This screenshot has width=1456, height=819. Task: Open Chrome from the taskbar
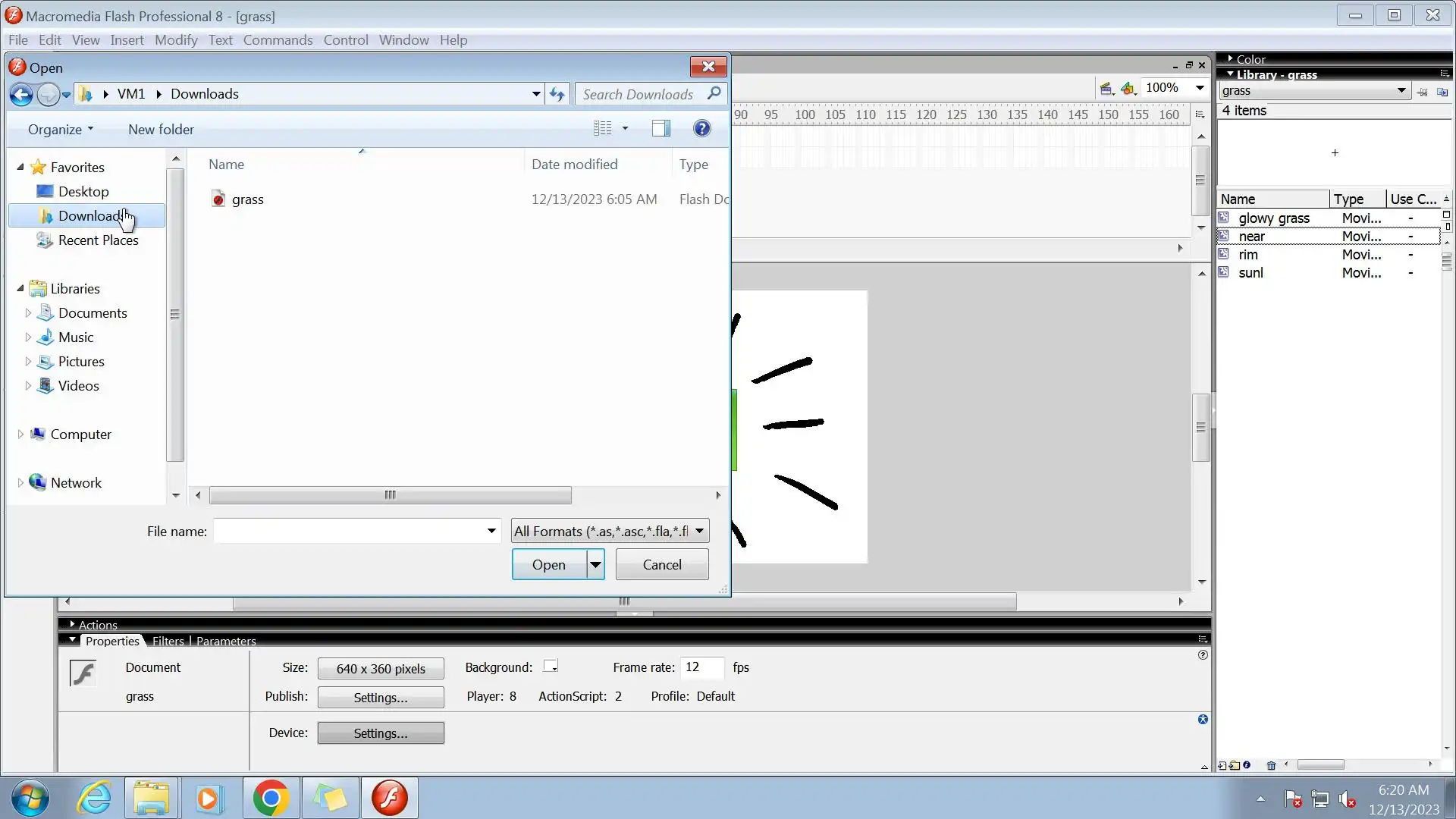tap(271, 798)
